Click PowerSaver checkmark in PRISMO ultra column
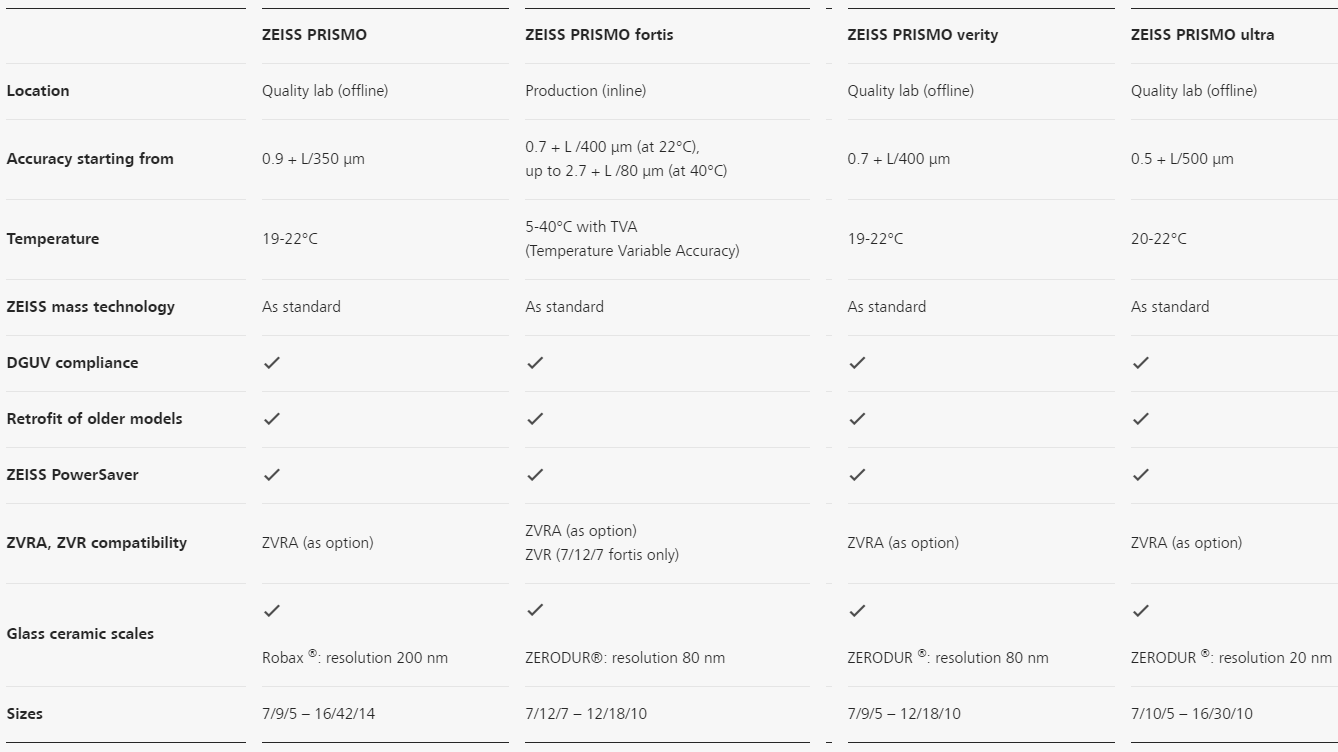Screen dimensions: 1338x752 click(1141, 475)
